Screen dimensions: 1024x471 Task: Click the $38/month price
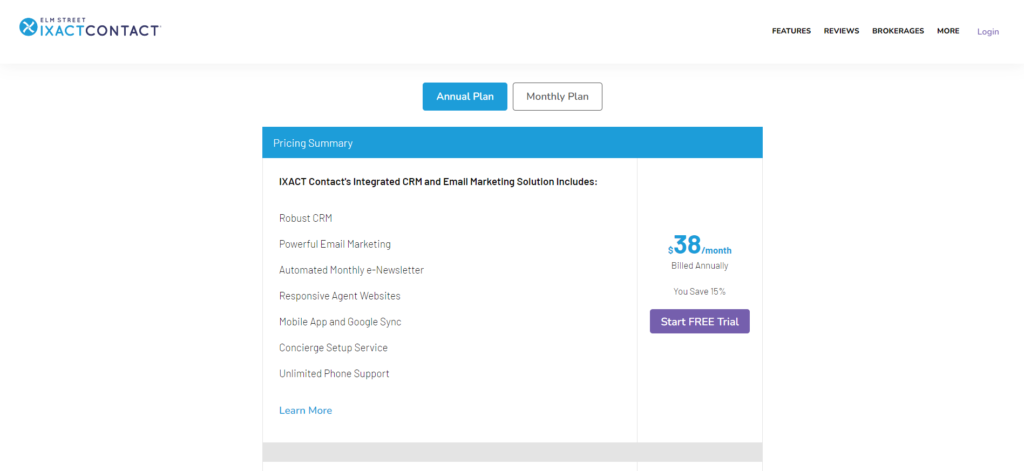pos(699,246)
